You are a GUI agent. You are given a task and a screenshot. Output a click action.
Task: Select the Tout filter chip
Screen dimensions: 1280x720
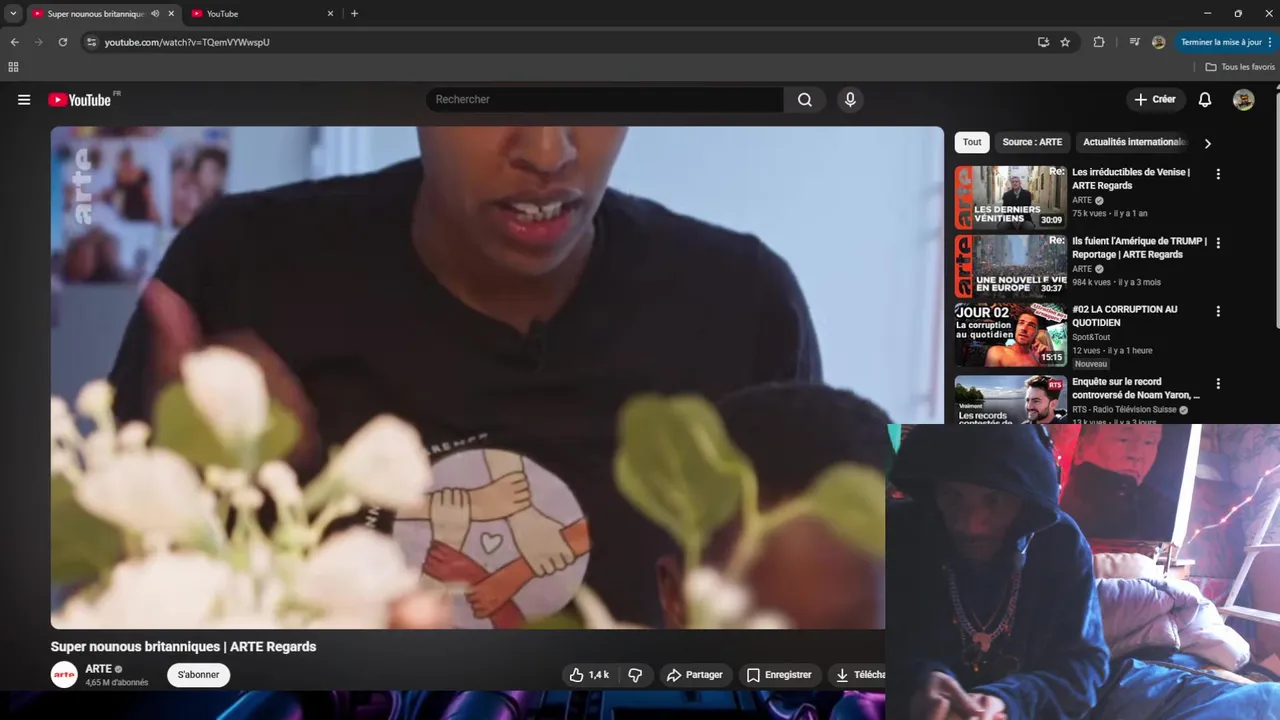[972, 142]
